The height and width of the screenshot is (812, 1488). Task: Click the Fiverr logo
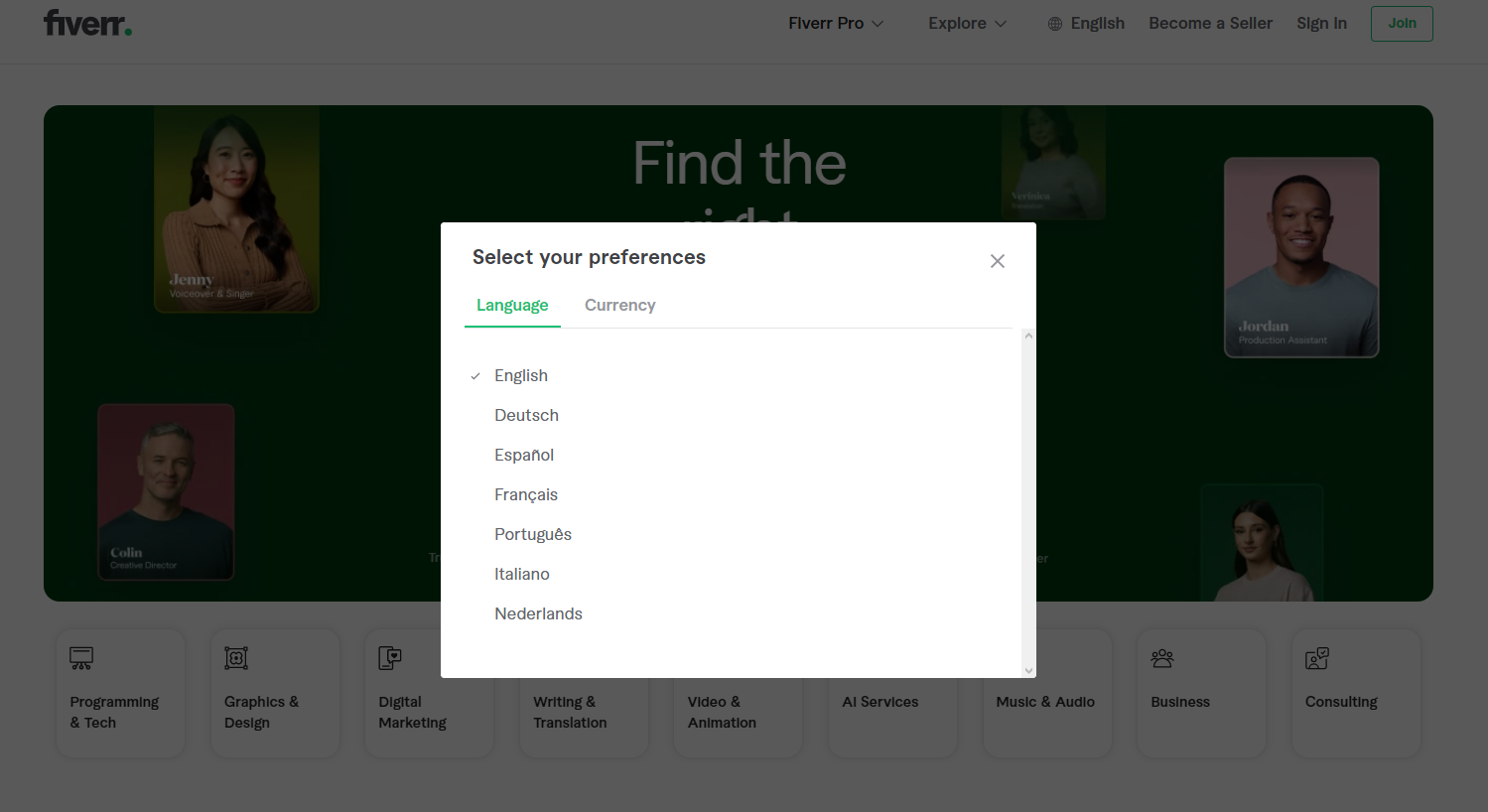point(87,23)
